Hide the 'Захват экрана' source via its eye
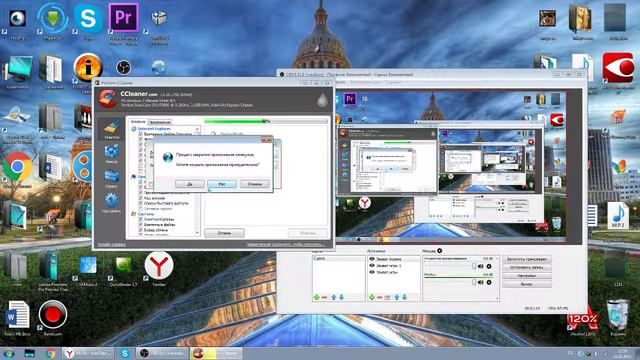 [x=372, y=259]
